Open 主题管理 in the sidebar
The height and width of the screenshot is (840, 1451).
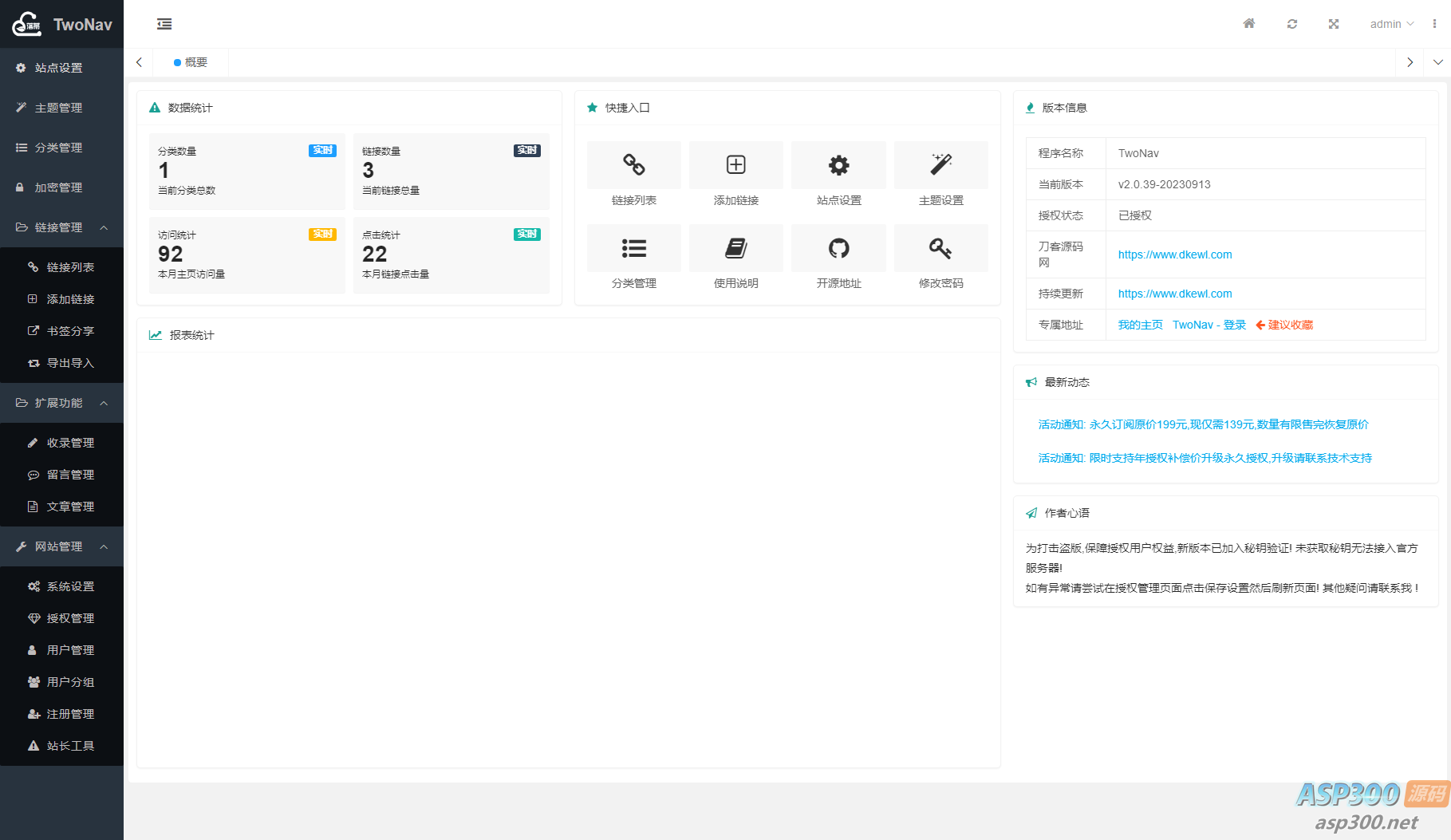point(61,108)
